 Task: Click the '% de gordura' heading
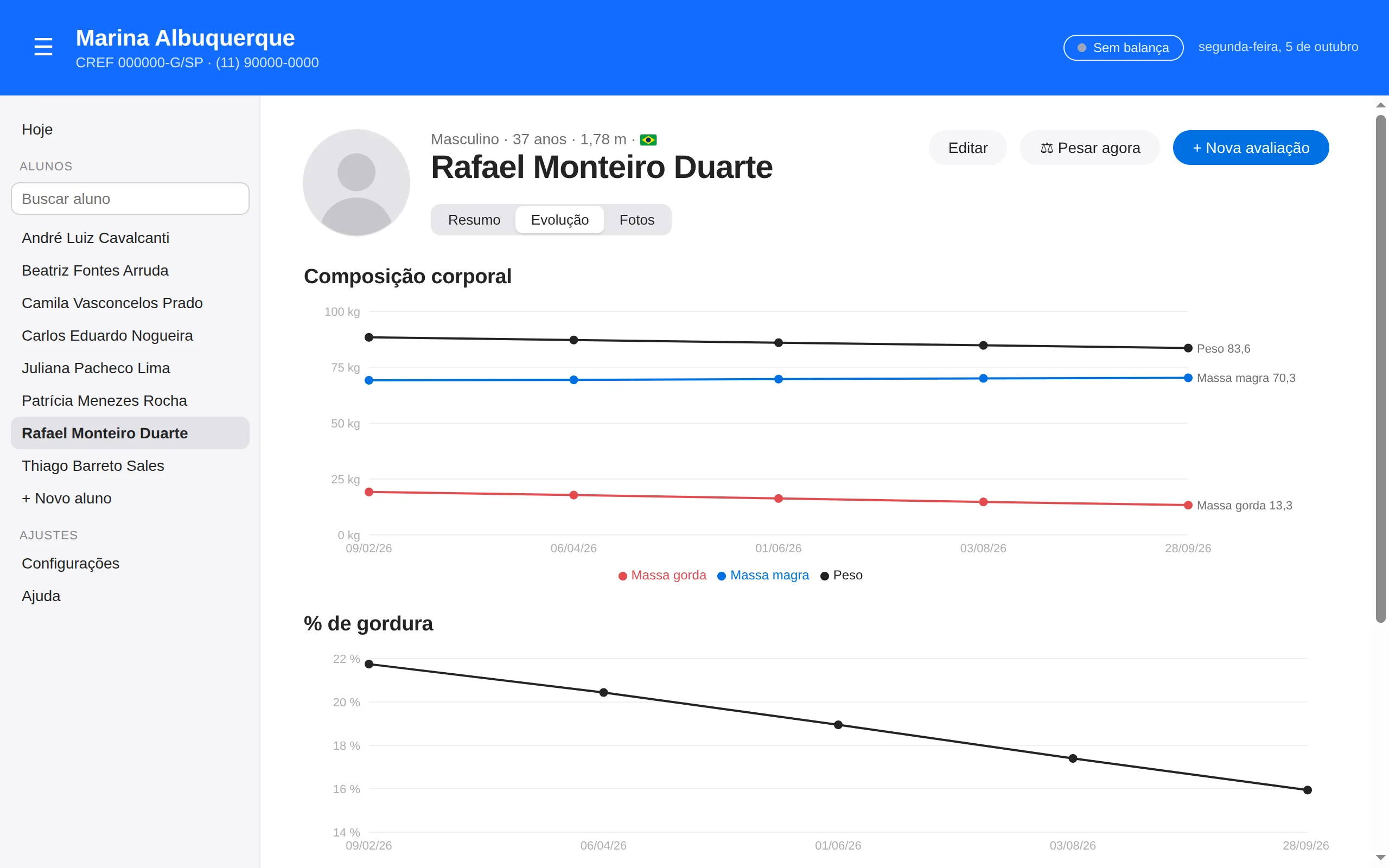tap(368, 623)
